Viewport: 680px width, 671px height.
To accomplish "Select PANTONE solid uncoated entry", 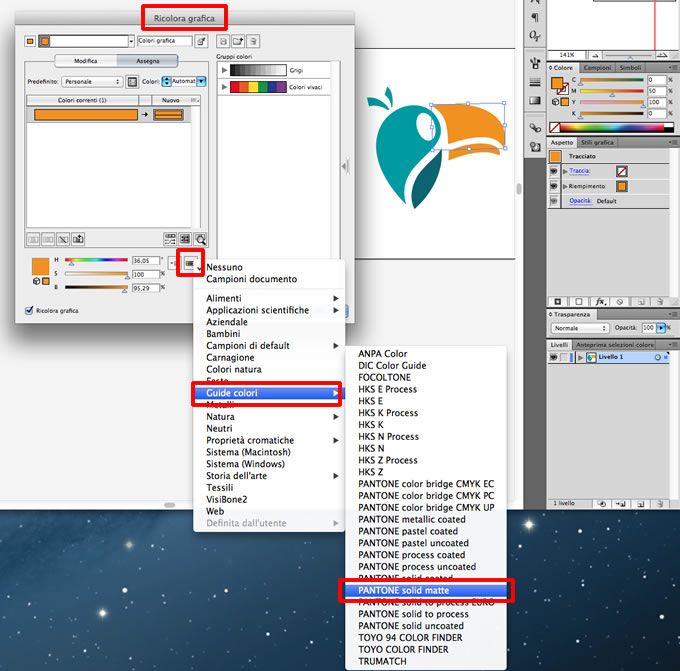I will point(411,626).
